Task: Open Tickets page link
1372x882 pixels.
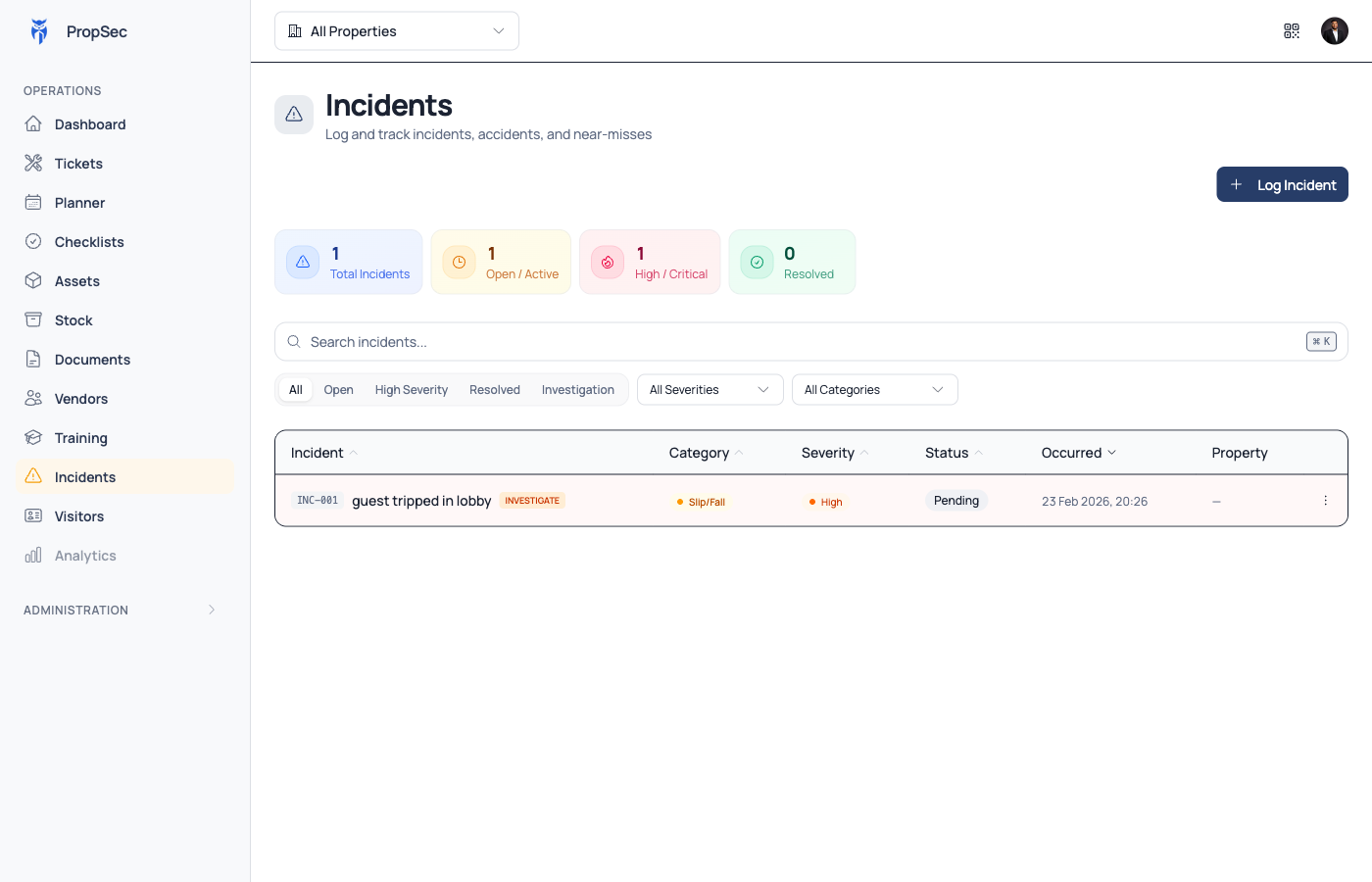Action: tap(125, 164)
